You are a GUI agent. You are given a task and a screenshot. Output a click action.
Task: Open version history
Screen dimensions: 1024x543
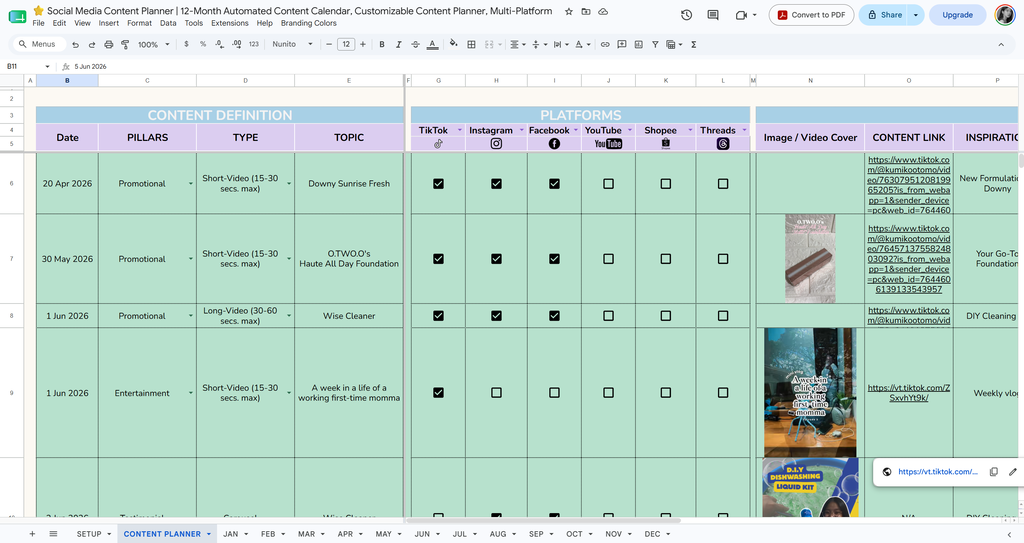tap(686, 15)
